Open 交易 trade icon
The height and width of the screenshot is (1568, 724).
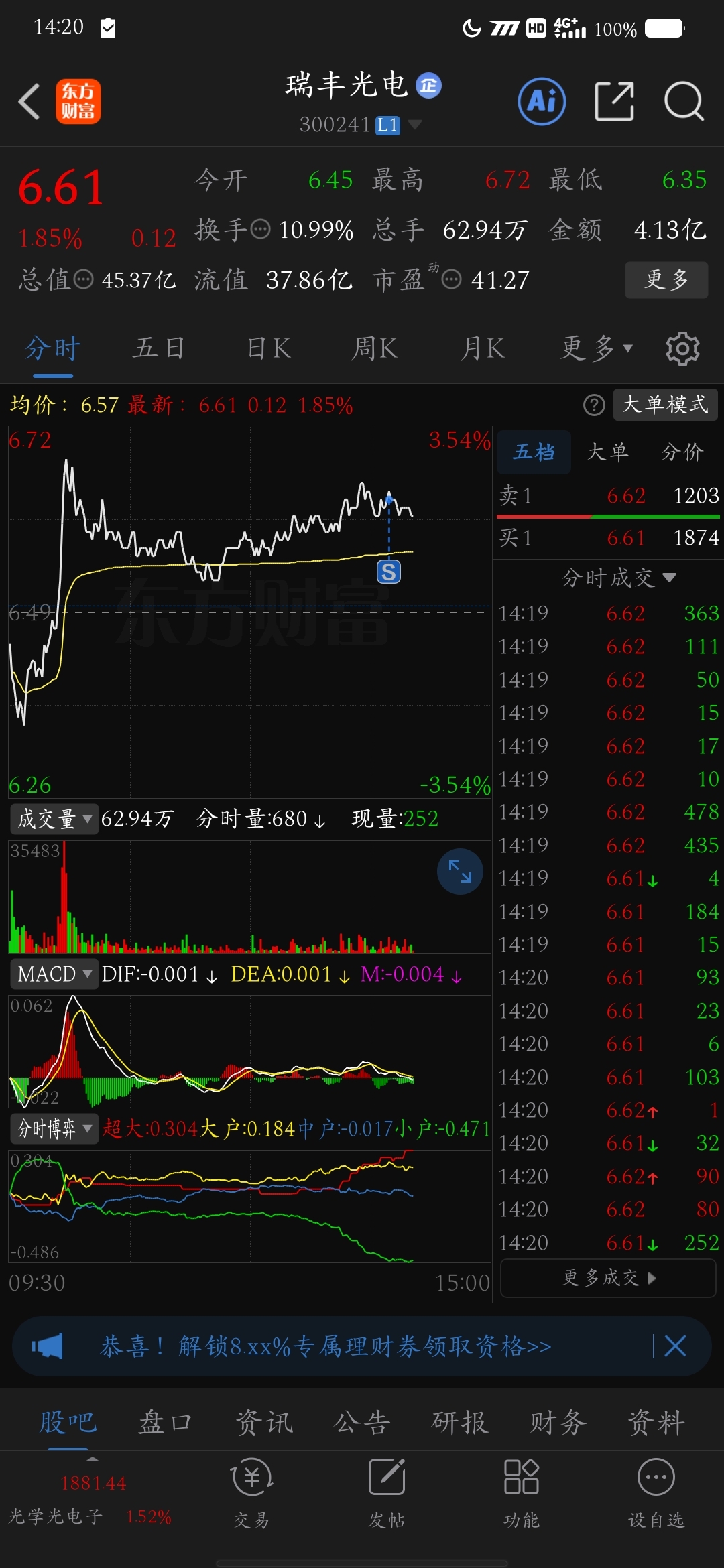(x=252, y=1494)
